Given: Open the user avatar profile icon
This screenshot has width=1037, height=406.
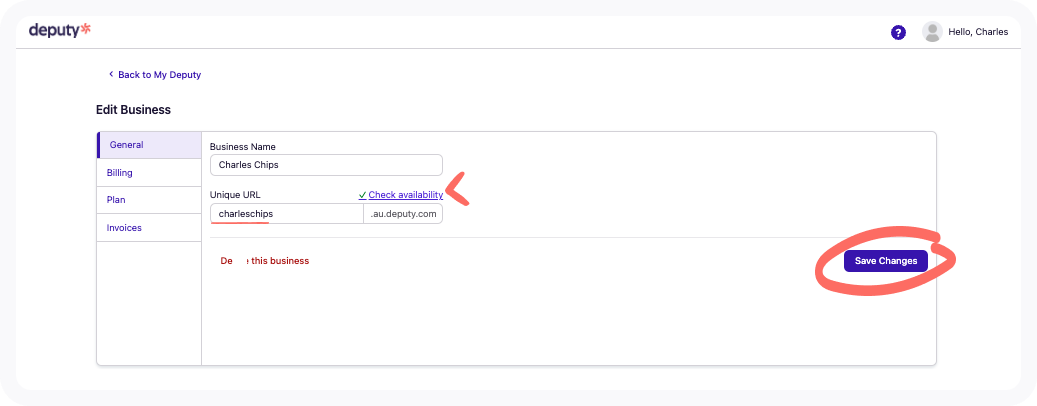Looking at the screenshot, I should click(x=932, y=32).
